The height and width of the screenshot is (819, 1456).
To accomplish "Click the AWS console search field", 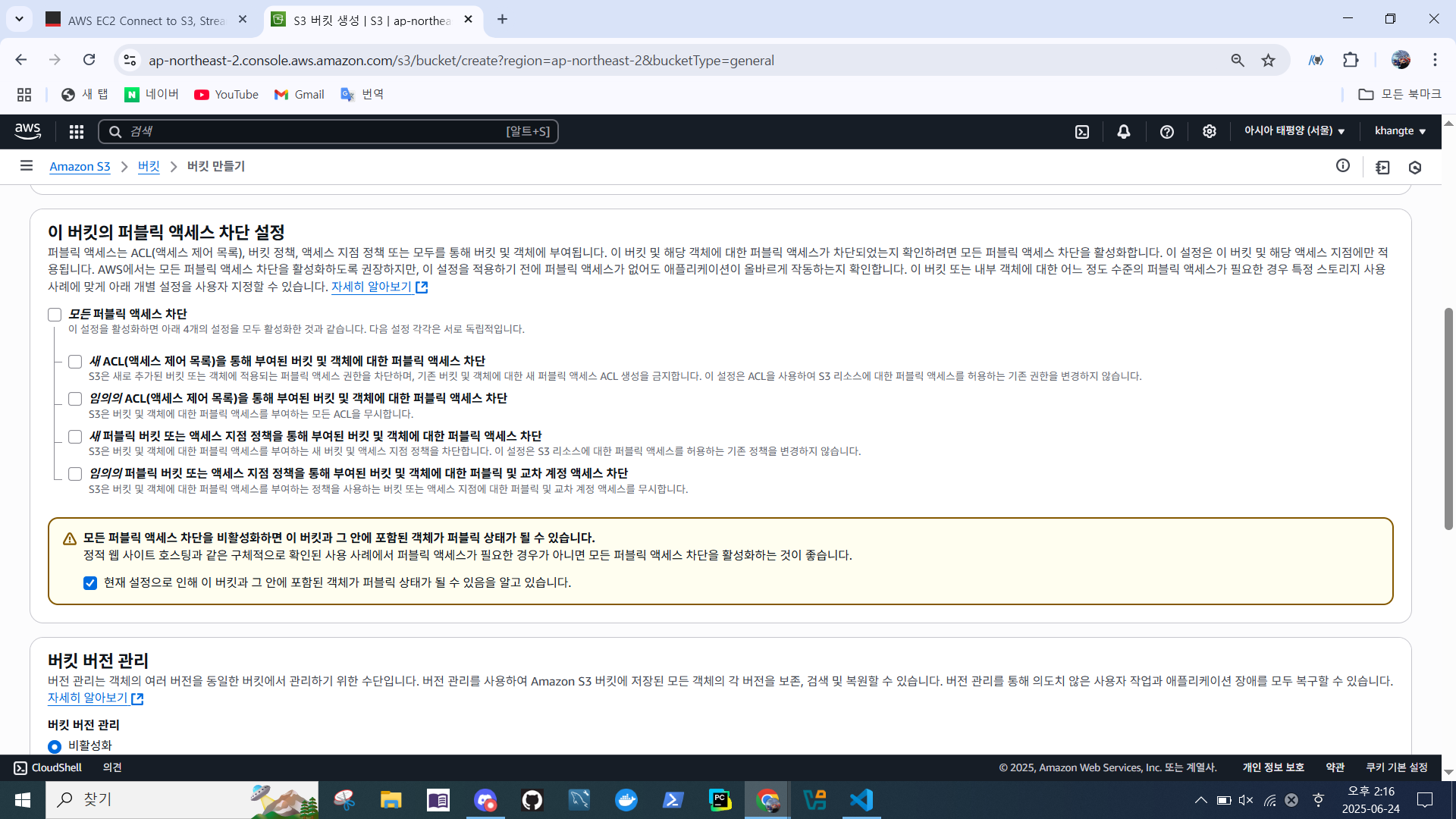I will coord(328,131).
